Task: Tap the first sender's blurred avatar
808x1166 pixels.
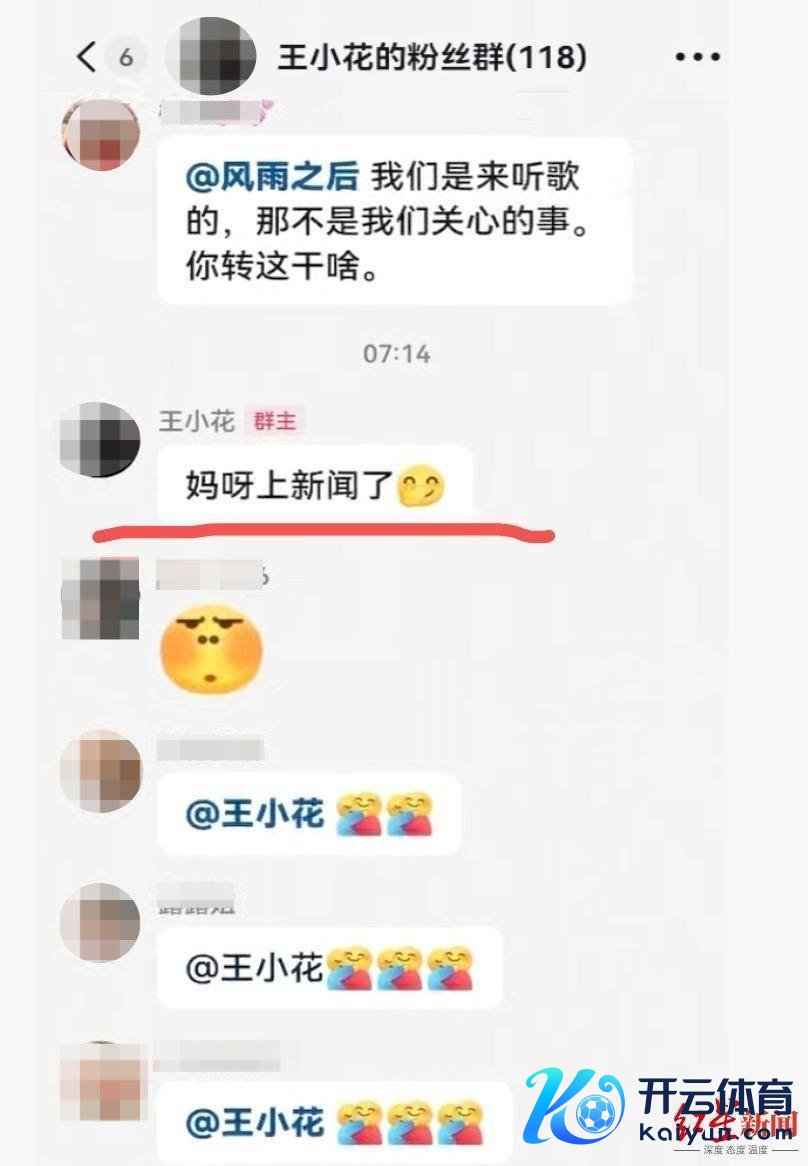Action: [100, 135]
